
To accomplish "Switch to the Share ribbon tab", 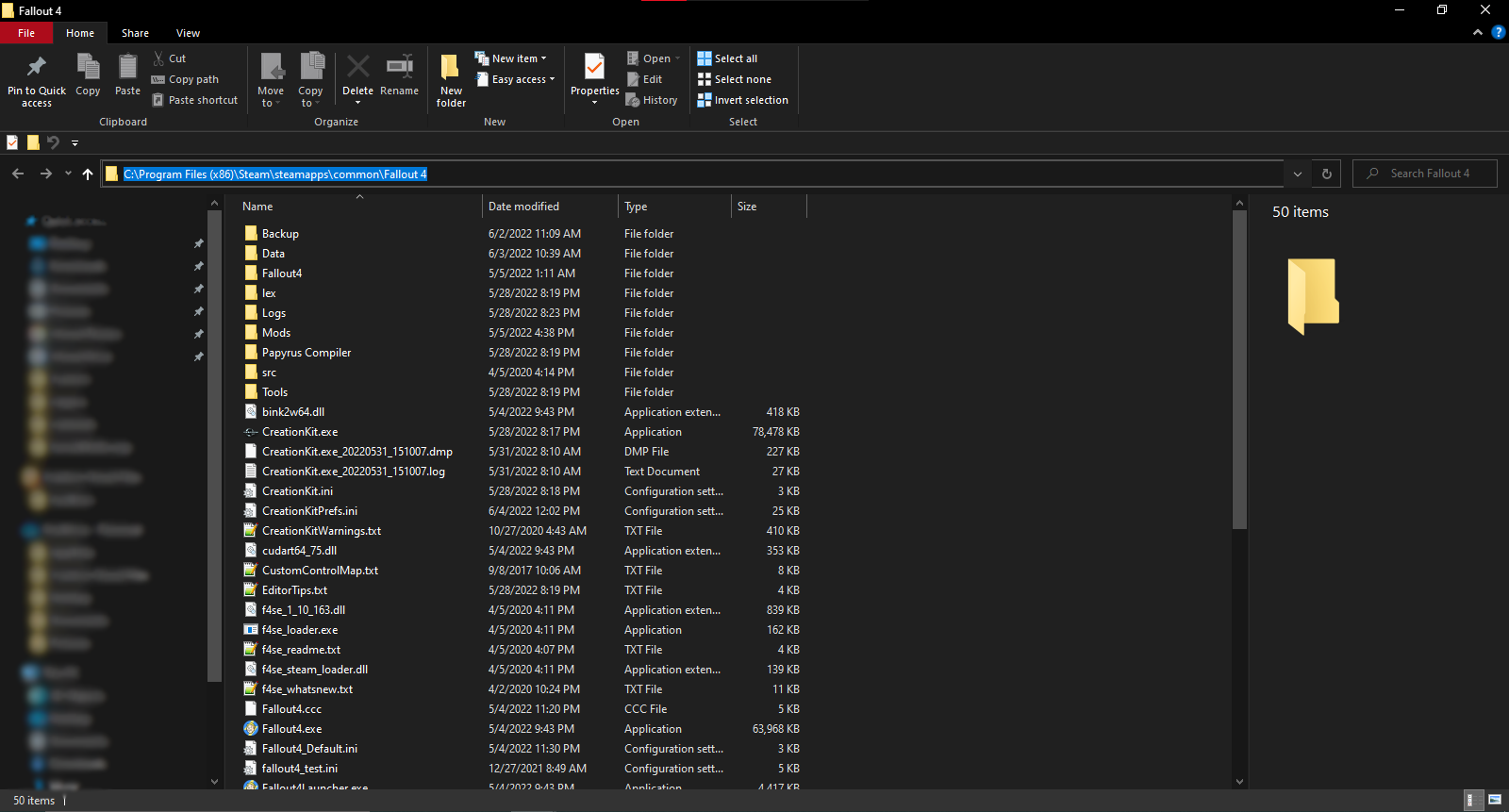I will pyautogui.click(x=135, y=33).
